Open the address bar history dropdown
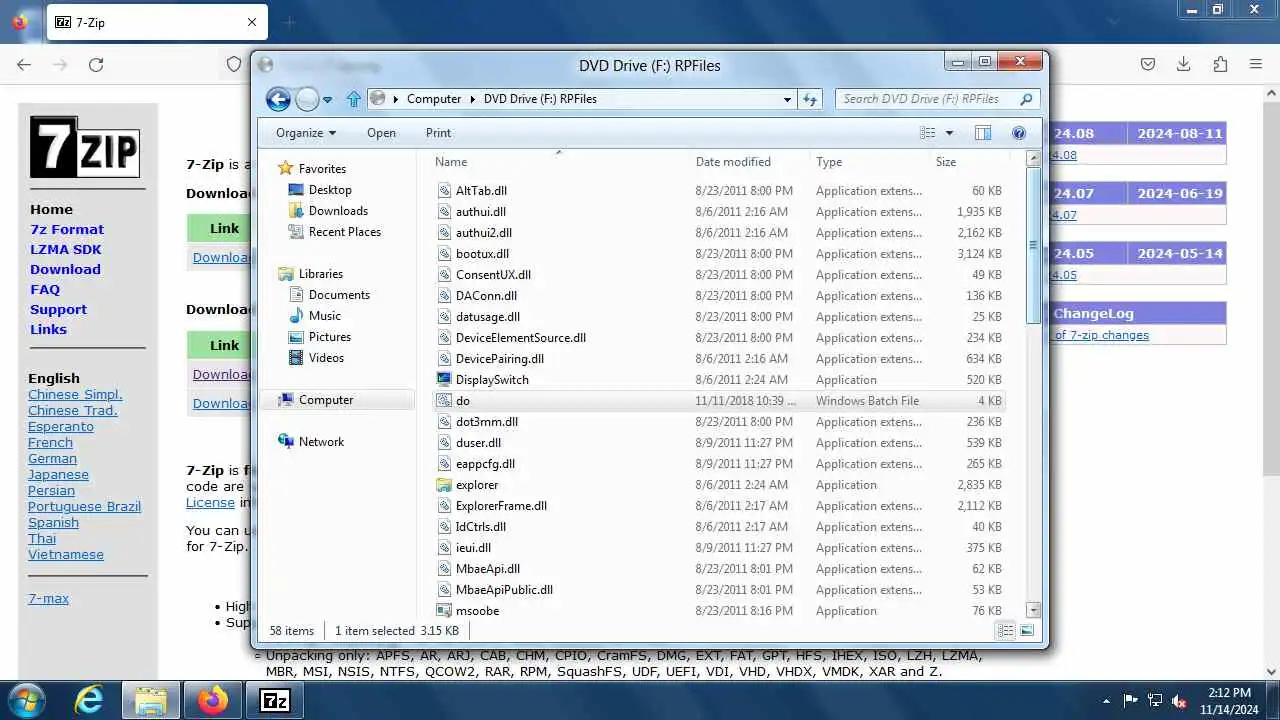 (787, 99)
